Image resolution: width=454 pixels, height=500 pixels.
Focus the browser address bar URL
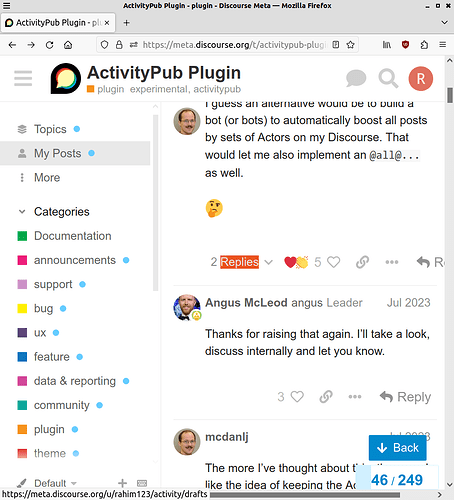point(235,45)
